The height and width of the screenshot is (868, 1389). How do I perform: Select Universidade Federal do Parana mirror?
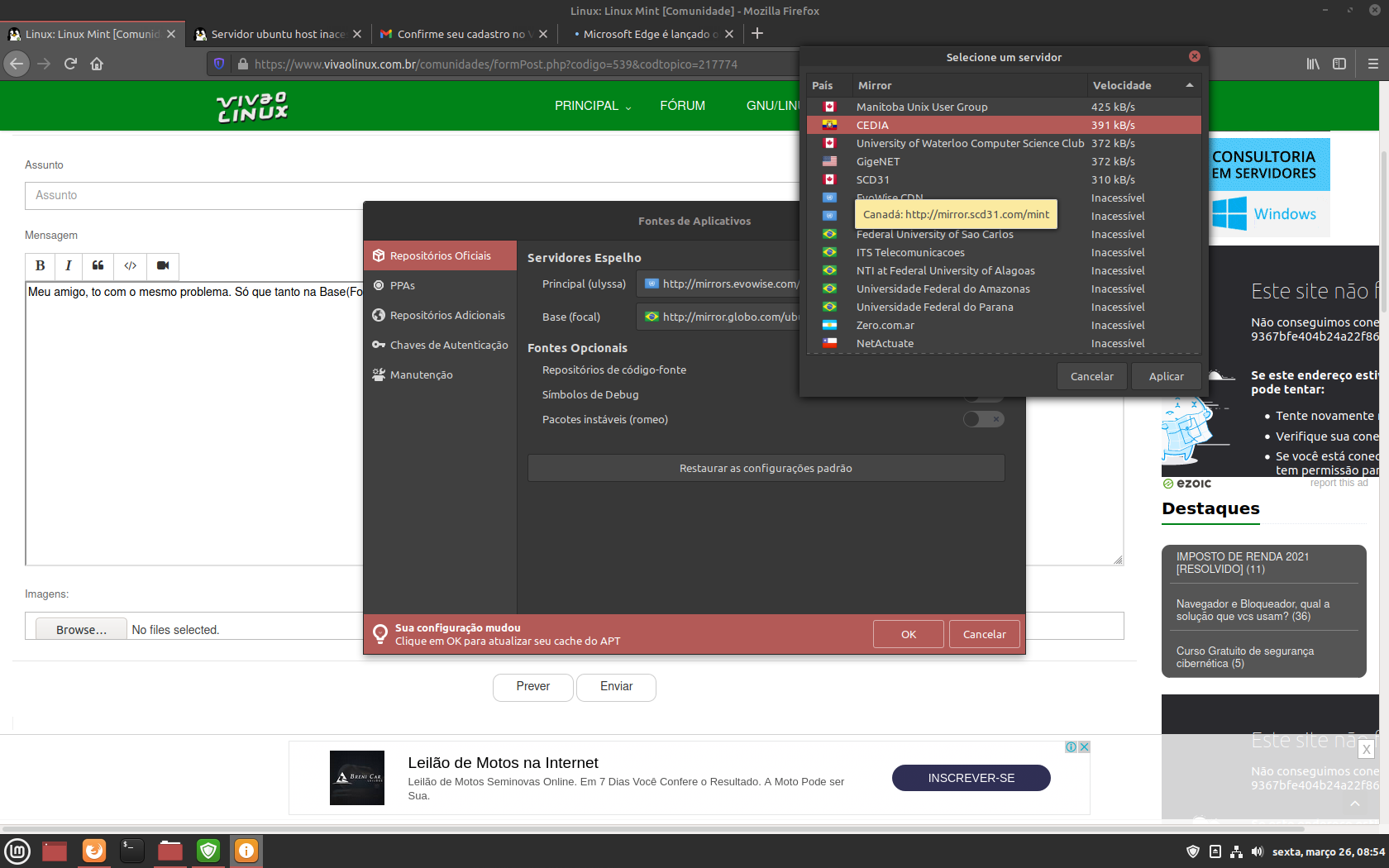tap(1004, 307)
